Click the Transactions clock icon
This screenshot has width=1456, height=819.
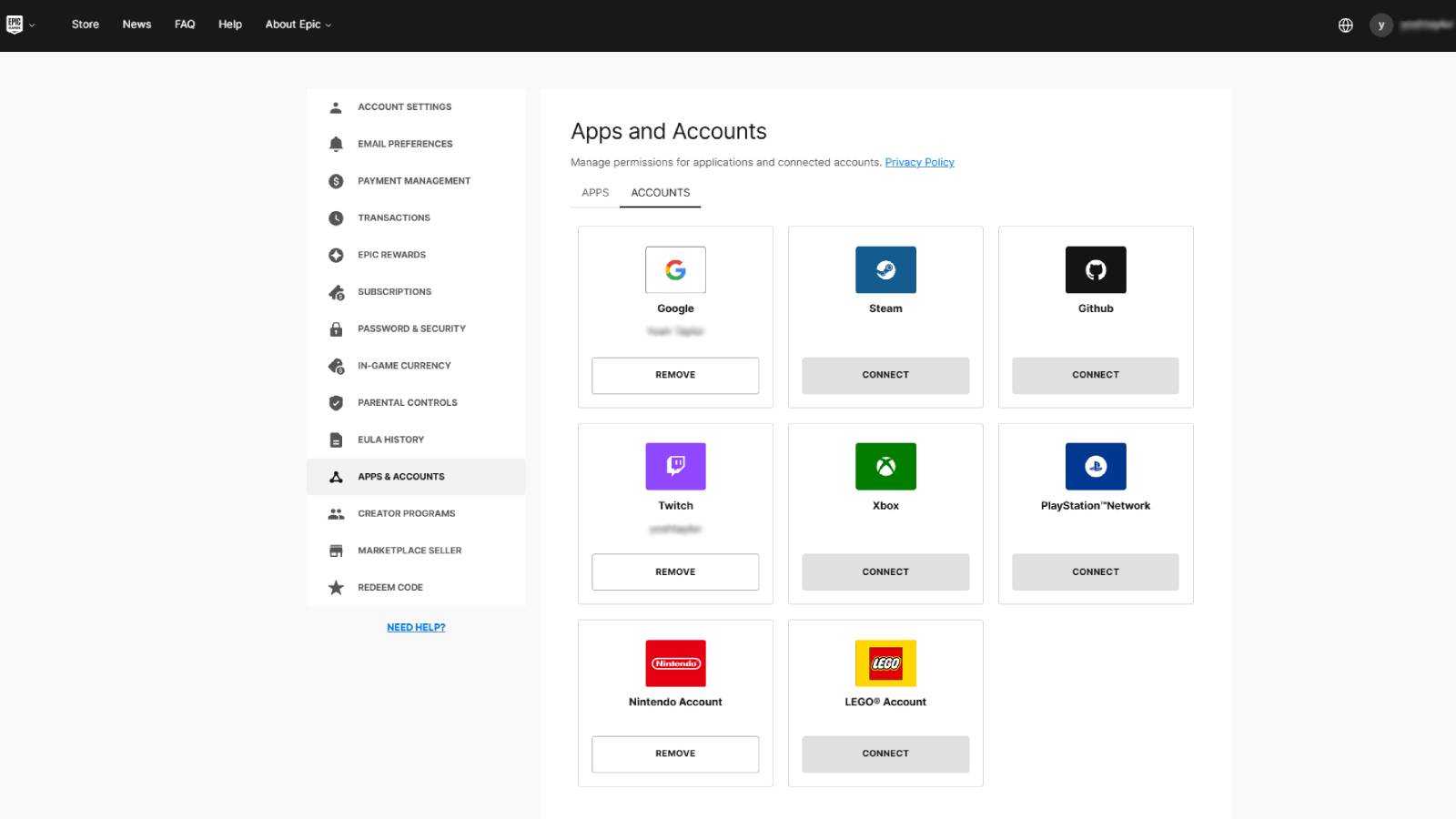coord(336,218)
